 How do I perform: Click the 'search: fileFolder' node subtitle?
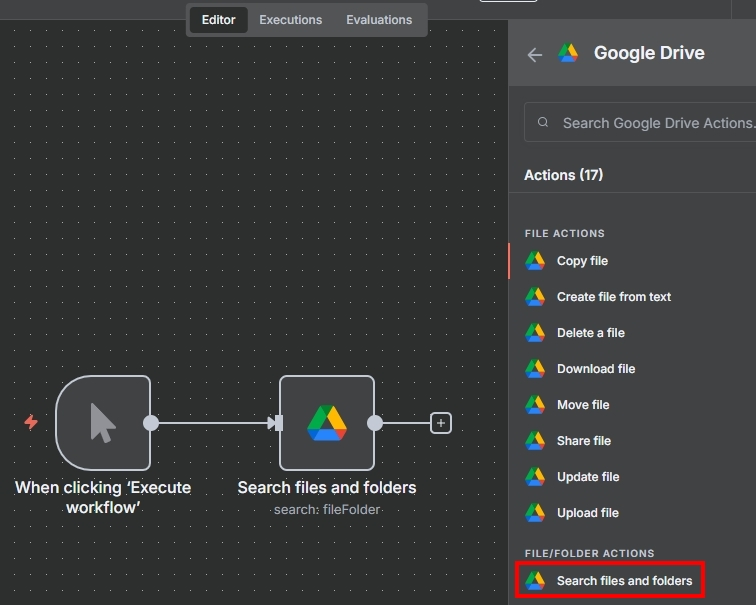[327, 510]
